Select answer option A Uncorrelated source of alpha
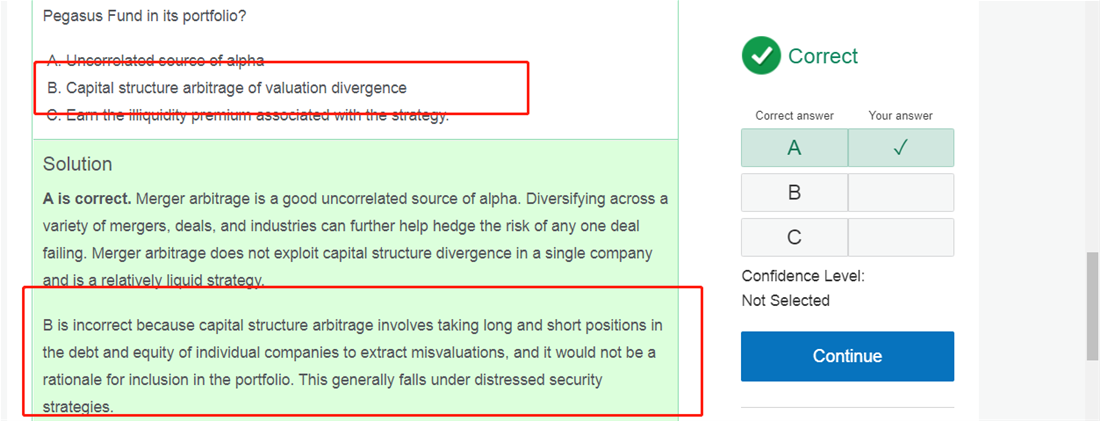Image resolution: width=1100 pixels, height=421 pixels. [x=156, y=60]
